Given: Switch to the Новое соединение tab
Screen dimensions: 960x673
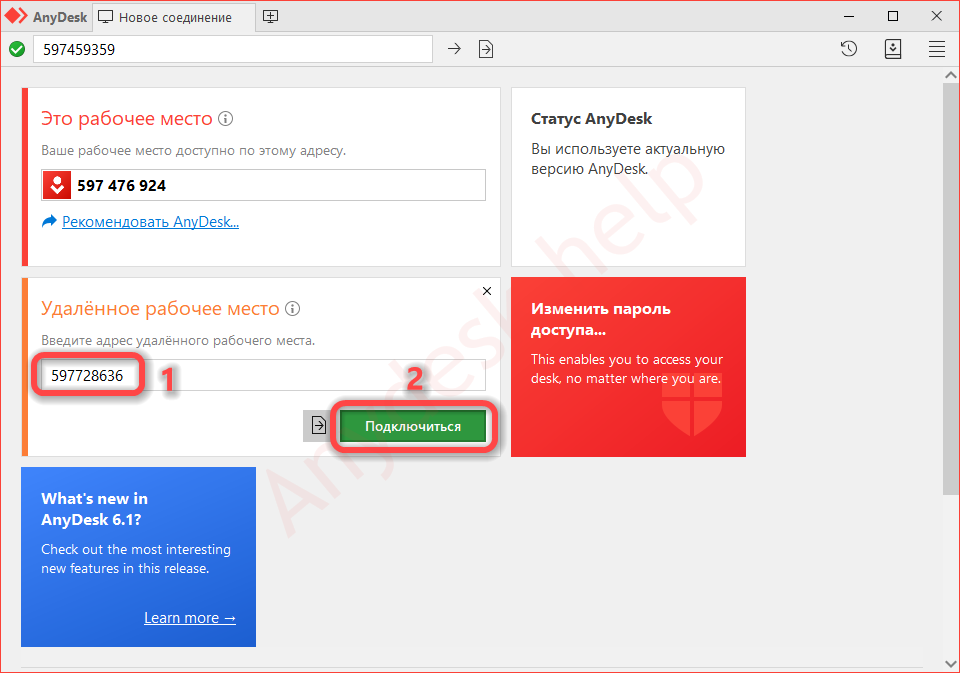Looking at the screenshot, I should [173, 17].
